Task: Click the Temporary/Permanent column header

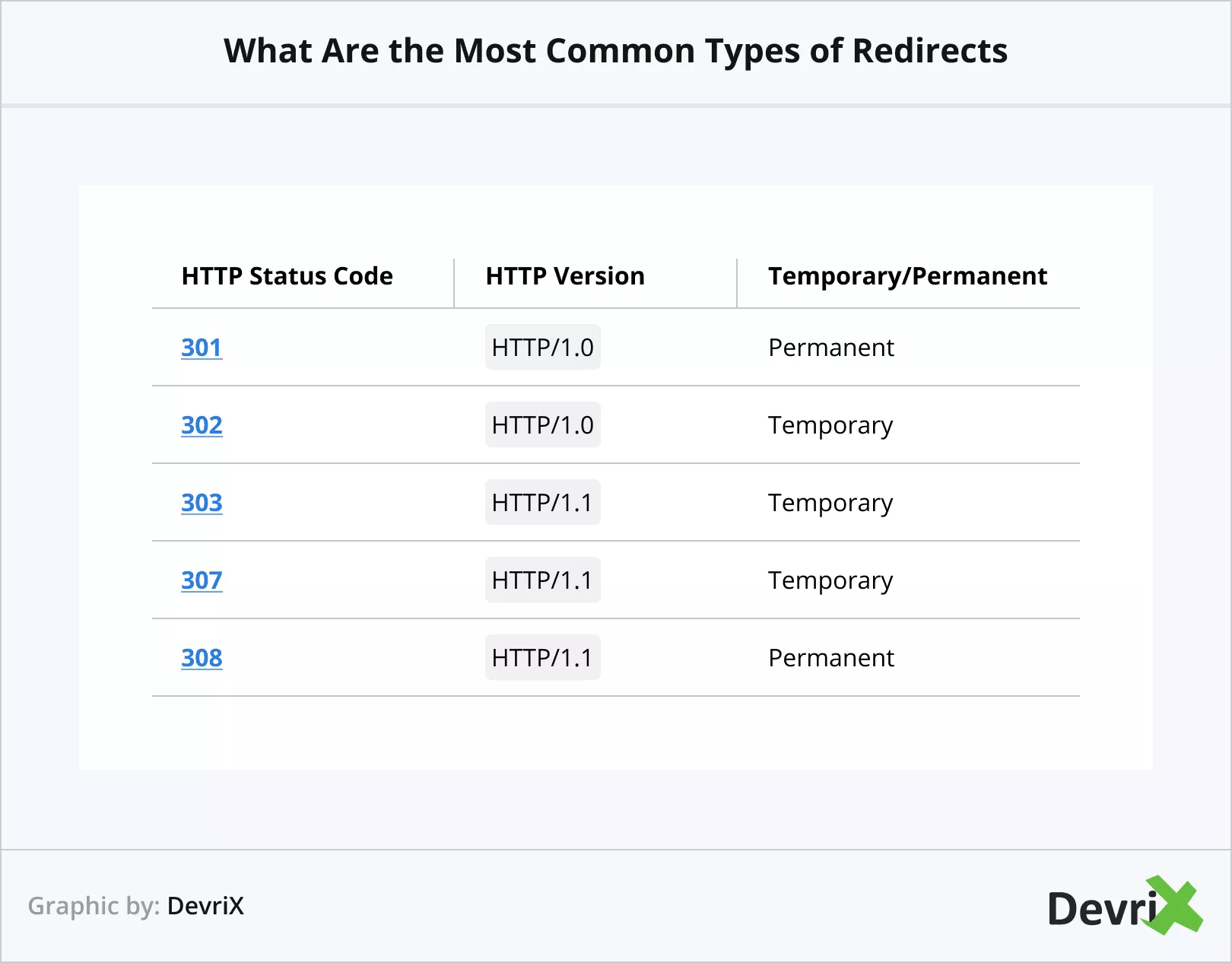Action: click(x=907, y=276)
